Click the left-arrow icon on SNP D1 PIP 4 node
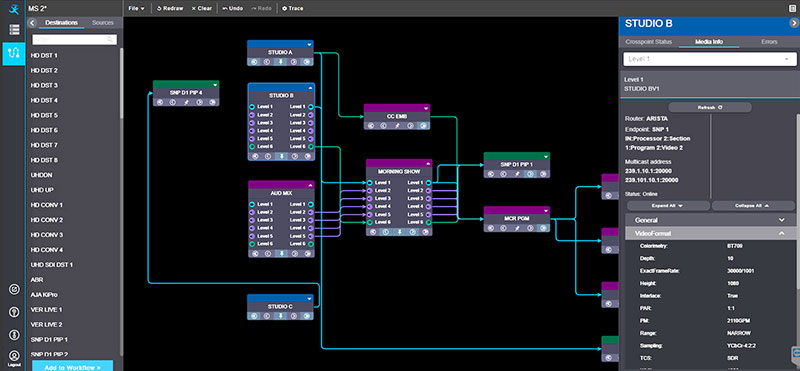The image size is (800, 371). coord(160,102)
